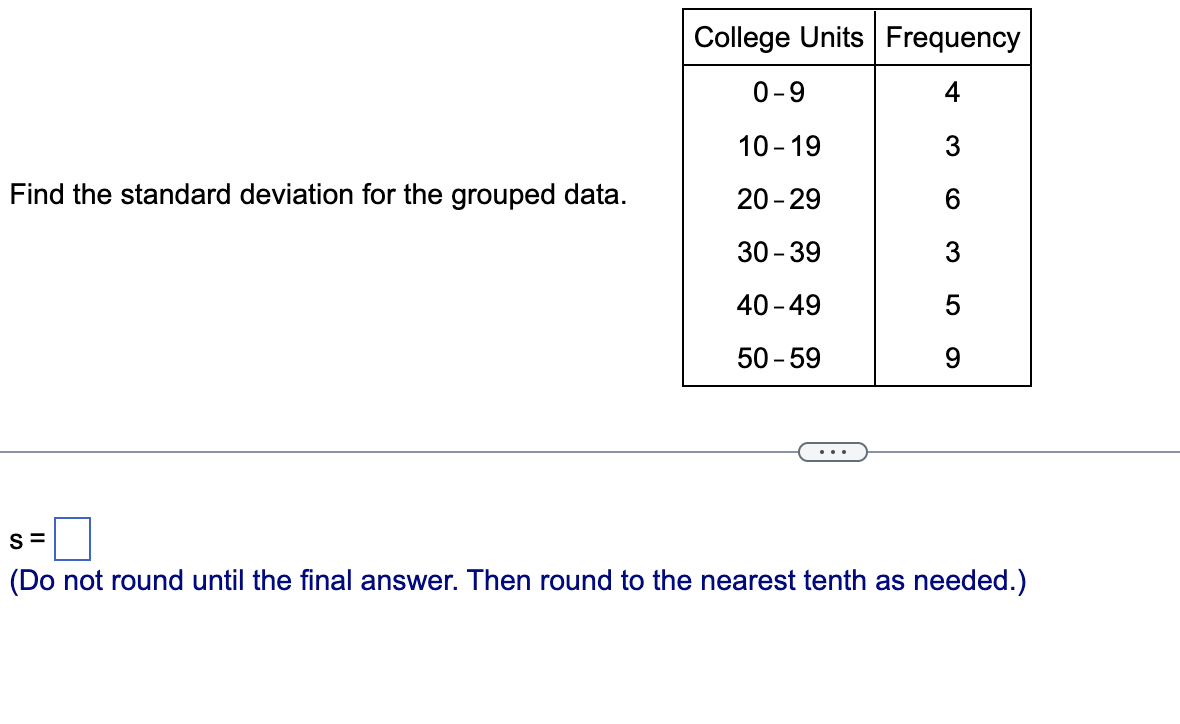Expand the ellipsis options control

[833, 452]
